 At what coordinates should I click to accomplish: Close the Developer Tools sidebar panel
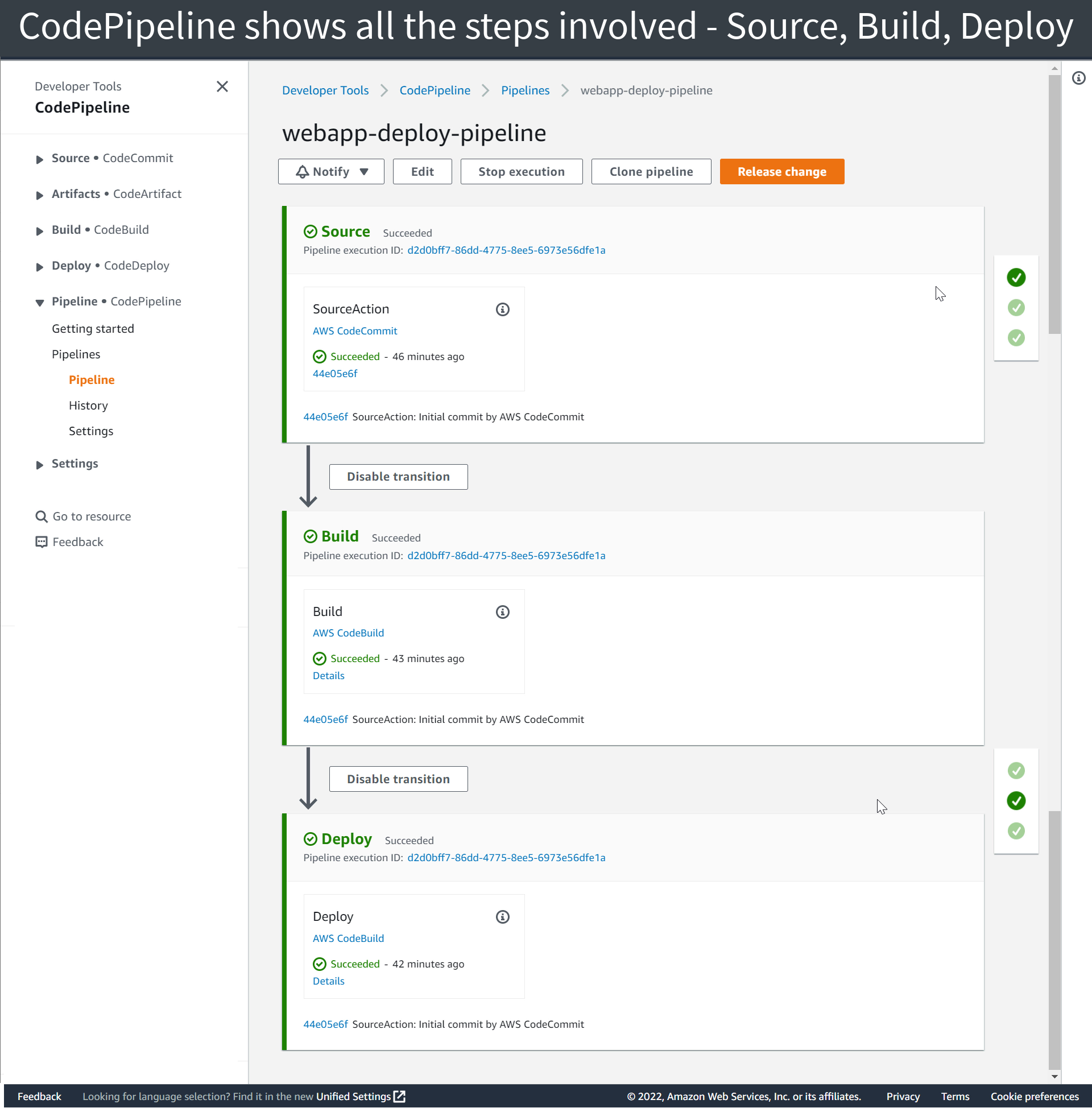222,86
